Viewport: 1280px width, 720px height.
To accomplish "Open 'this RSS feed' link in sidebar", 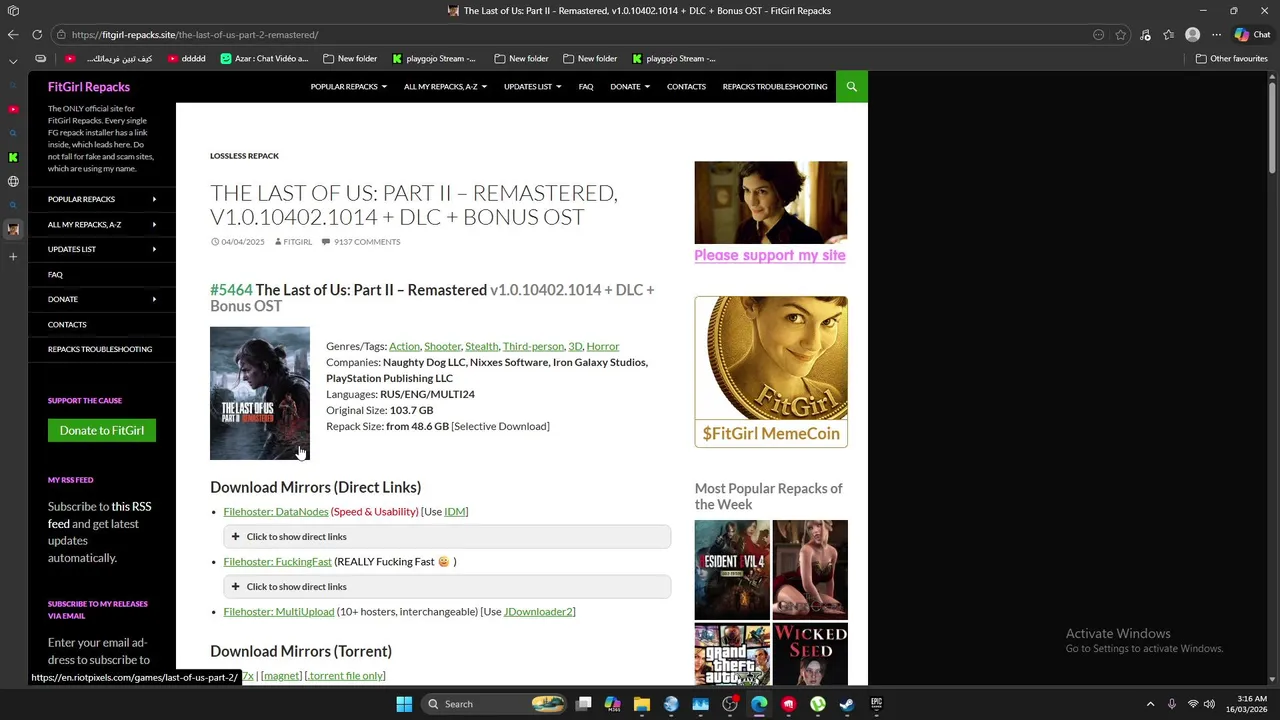I will pyautogui.click(x=100, y=515).
